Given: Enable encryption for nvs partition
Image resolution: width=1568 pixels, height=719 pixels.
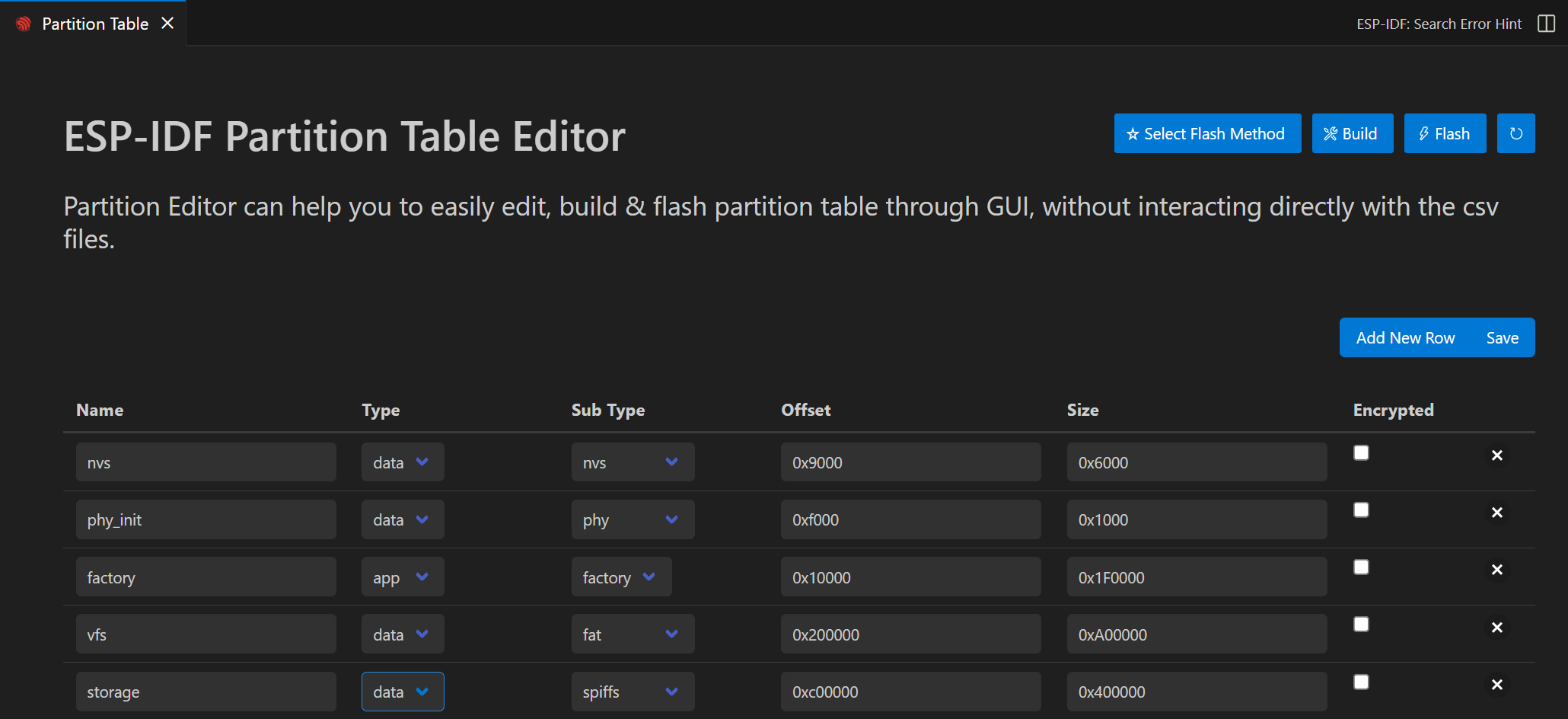Looking at the screenshot, I should 1361,453.
